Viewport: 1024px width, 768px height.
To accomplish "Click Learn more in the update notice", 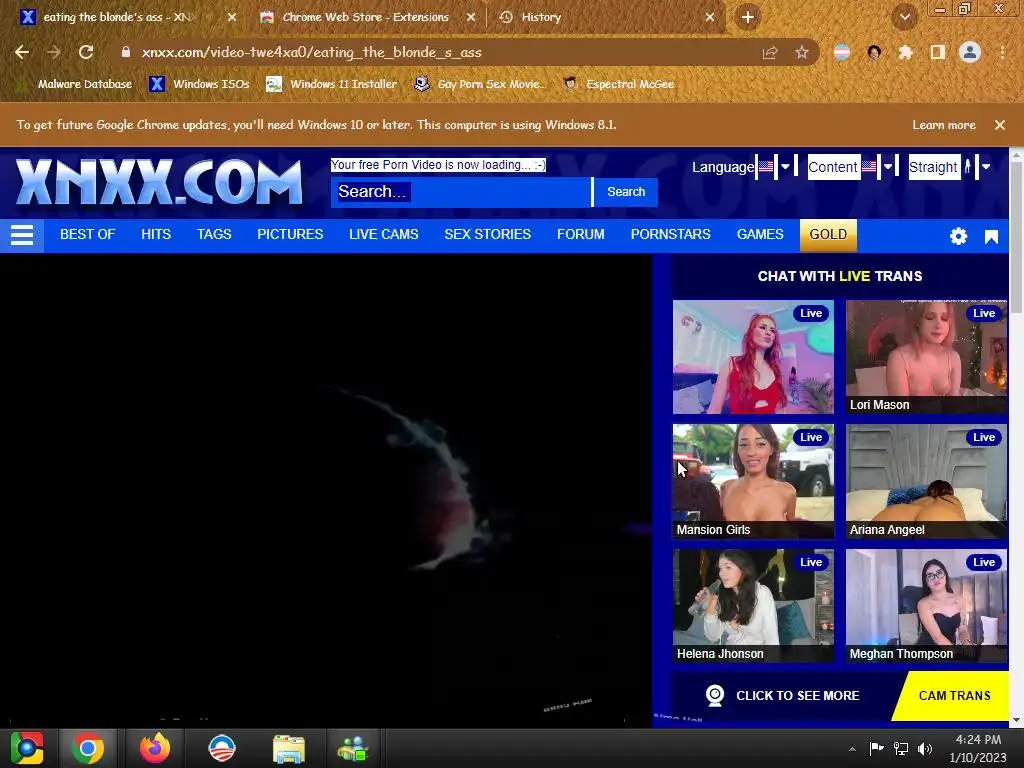I will tap(944, 125).
